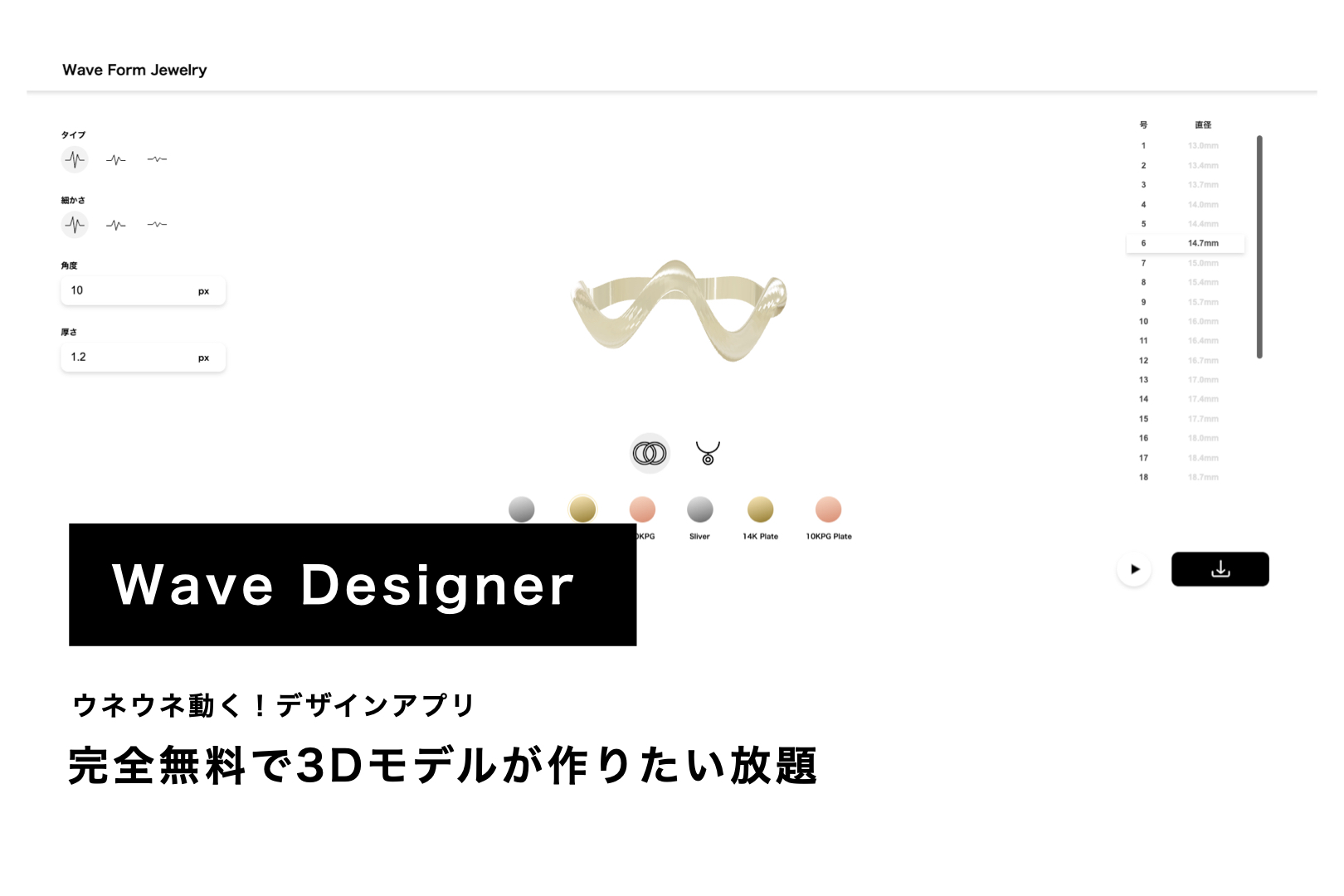Choose the 14K Plate gold swatch
This screenshot has height=896, width=1344.
(760, 509)
